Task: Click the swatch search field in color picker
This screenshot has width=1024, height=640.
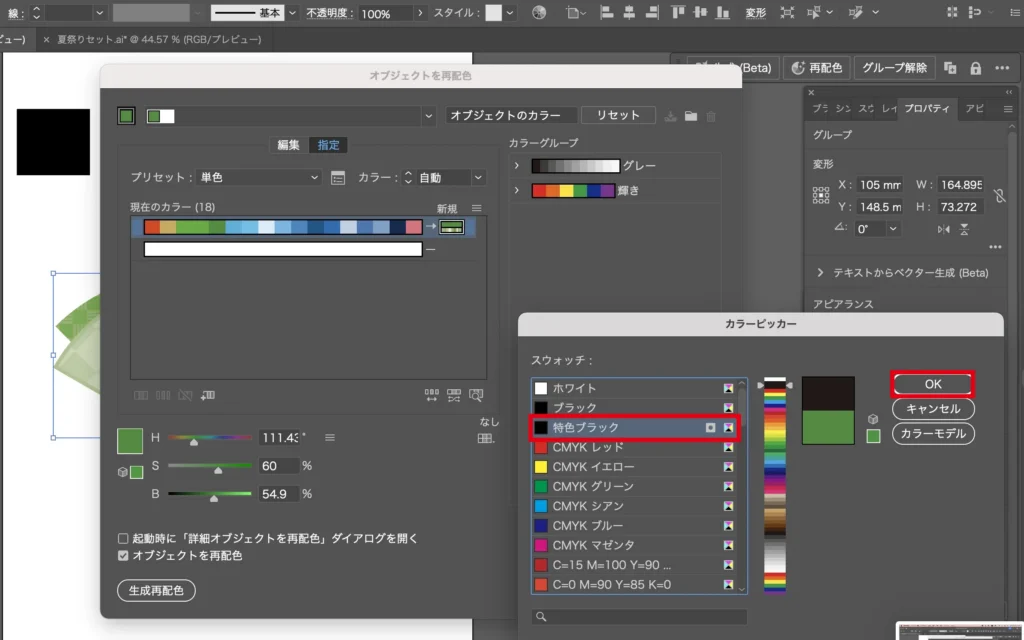Action: point(640,616)
